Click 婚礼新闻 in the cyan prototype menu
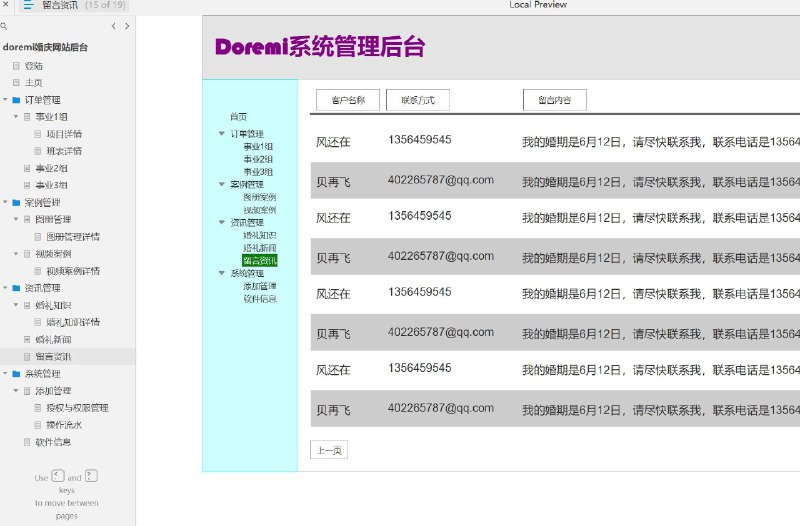 coord(260,248)
